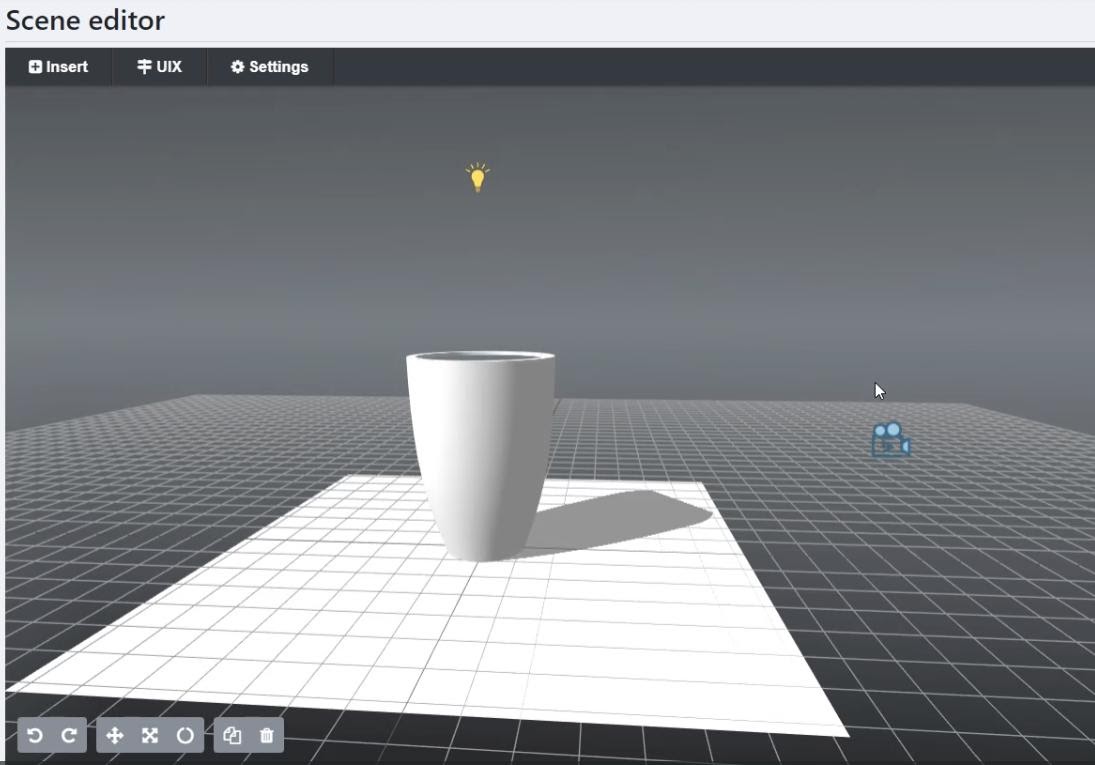
Task: Delete object with the trash icon
Action: coord(266,736)
